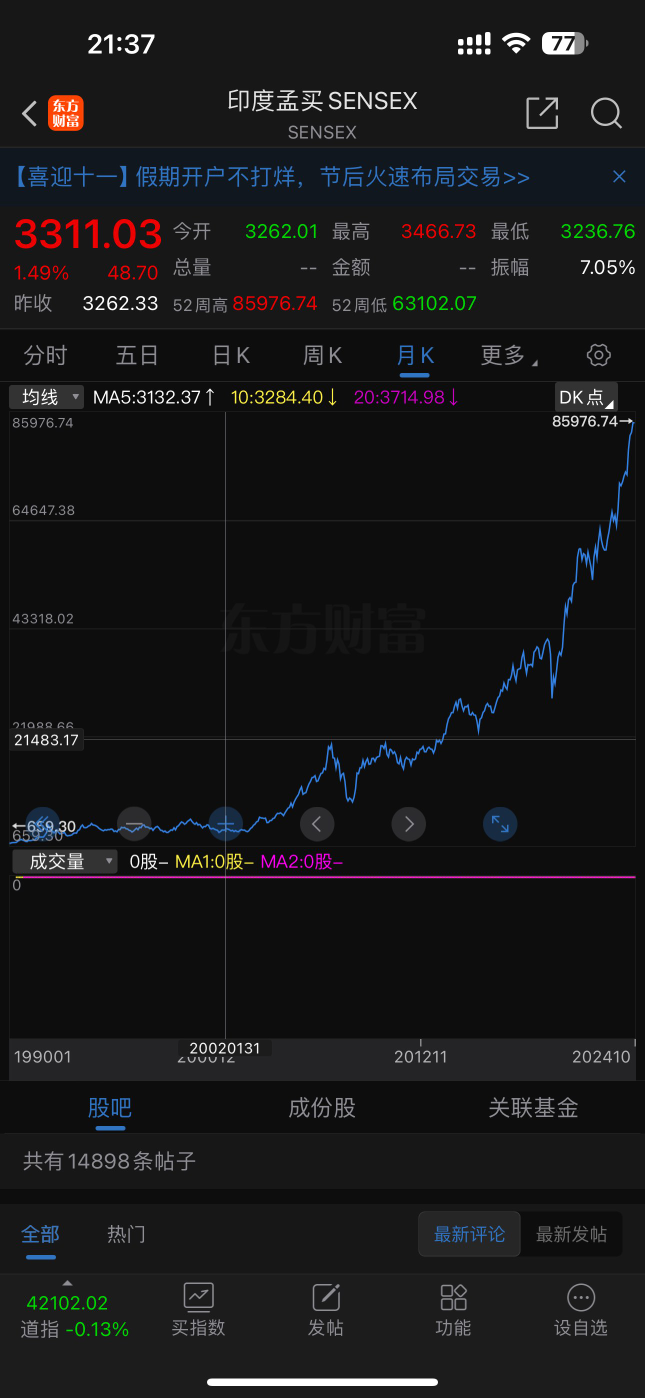Viewport: 645px width, 1398px height.
Task: Tap the MA 20:3714.98 value
Action: (407, 397)
